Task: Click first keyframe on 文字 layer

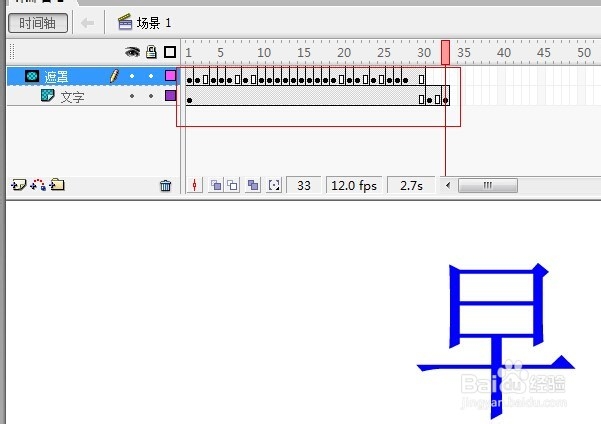Action: (189, 100)
